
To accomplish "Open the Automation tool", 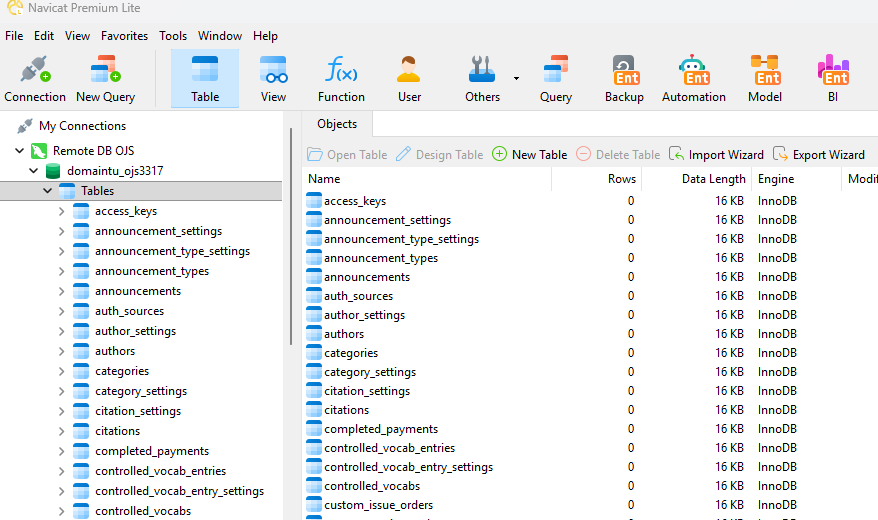I will [694, 79].
